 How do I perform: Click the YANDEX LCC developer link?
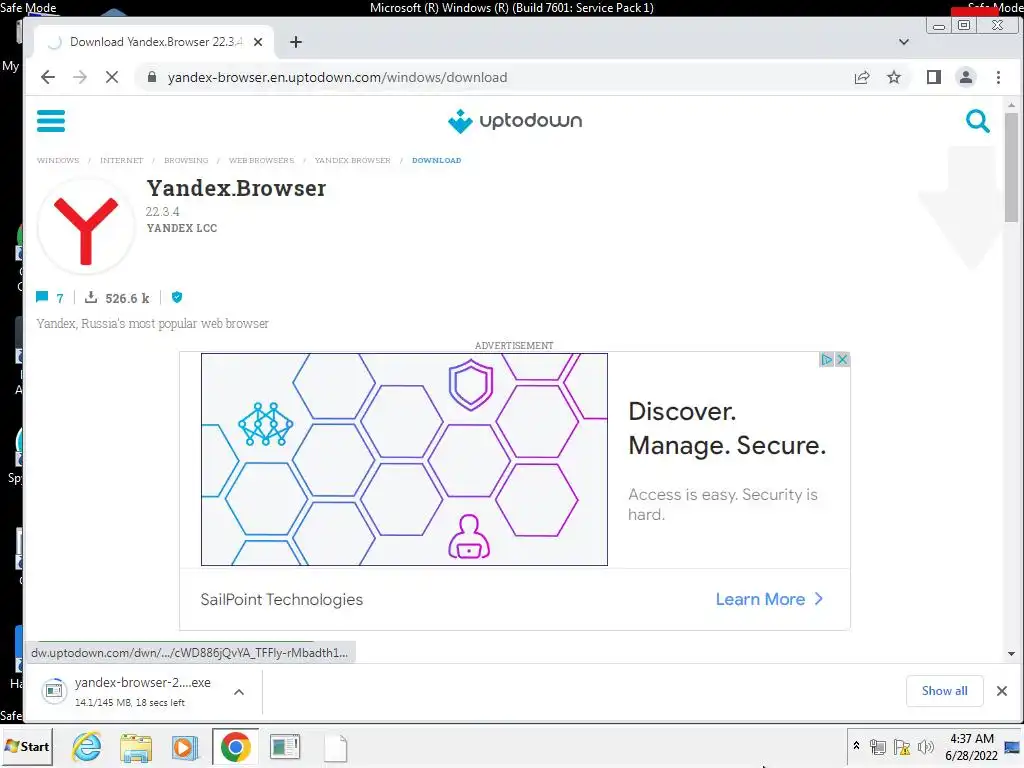coord(182,229)
